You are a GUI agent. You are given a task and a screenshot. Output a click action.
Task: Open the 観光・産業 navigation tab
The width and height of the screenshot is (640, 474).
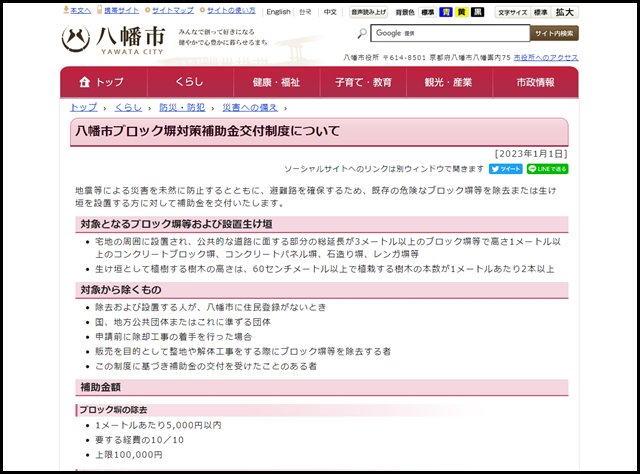448,81
